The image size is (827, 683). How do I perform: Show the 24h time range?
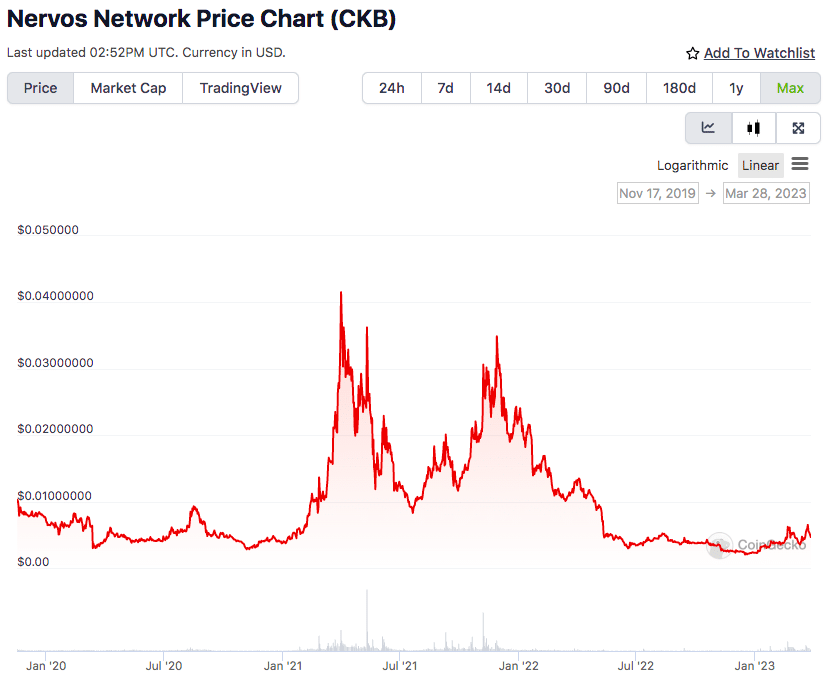point(392,88)
